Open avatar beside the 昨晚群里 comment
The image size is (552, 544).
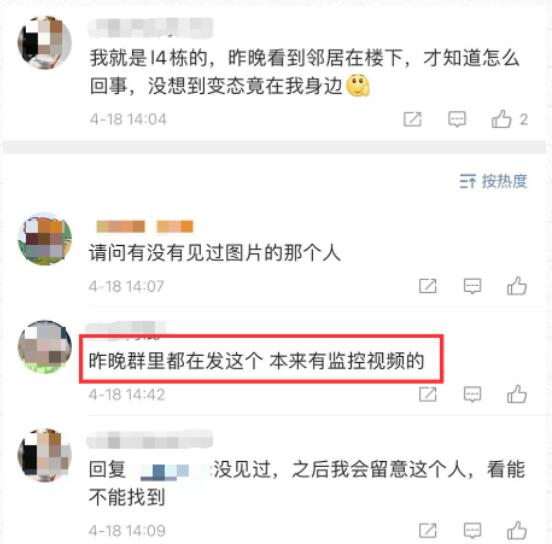[x=44, y=347]
